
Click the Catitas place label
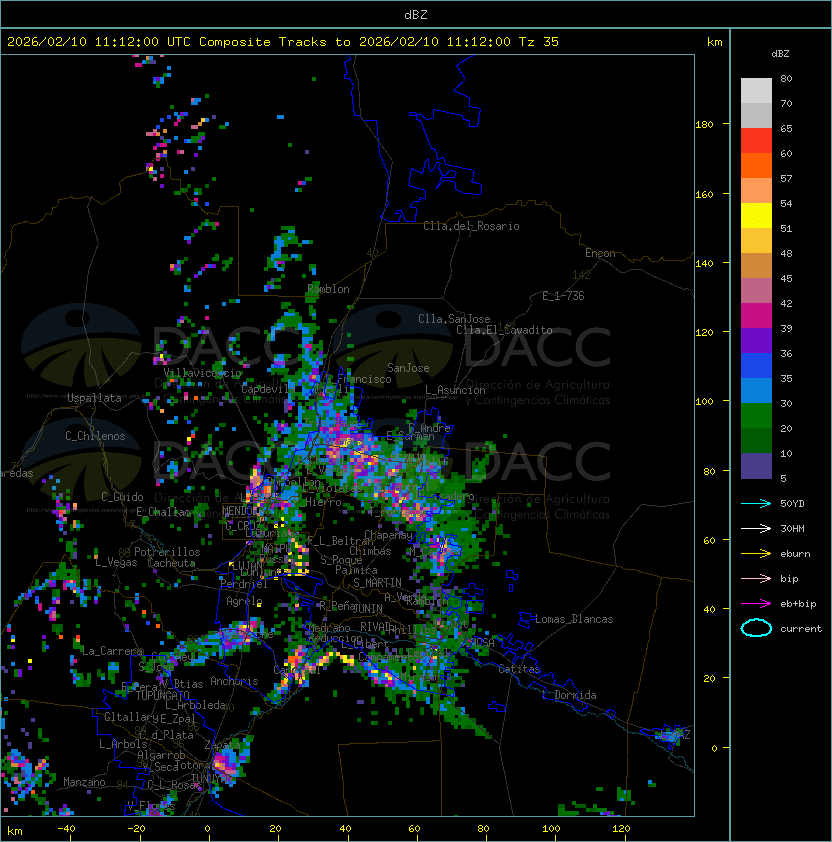(x=519, y=669)
